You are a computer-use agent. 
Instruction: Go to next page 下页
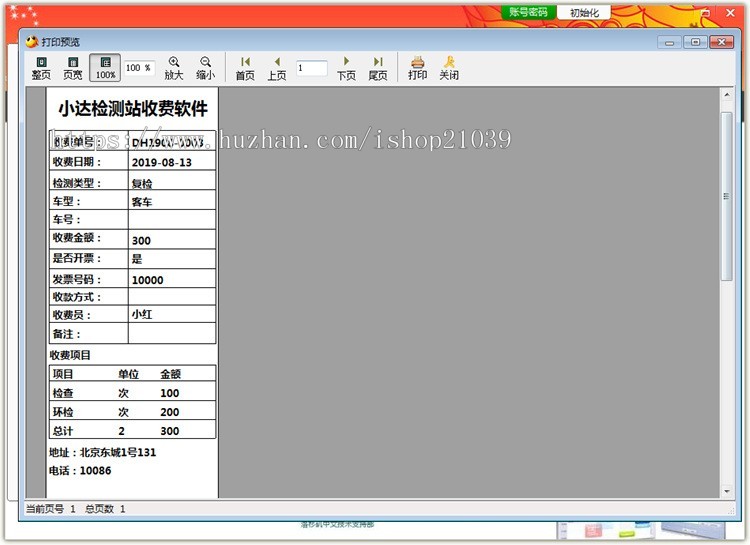click(346, 68)
